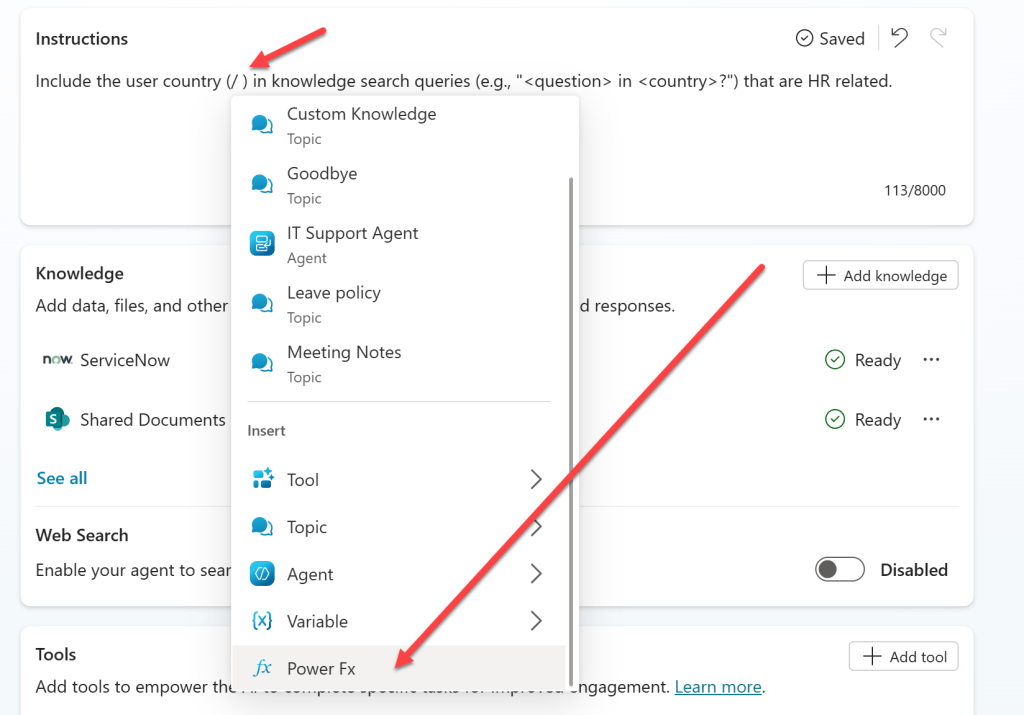Expand the Variable submenu chevron
Viewport: 1024px width, 715px height.
536,621
